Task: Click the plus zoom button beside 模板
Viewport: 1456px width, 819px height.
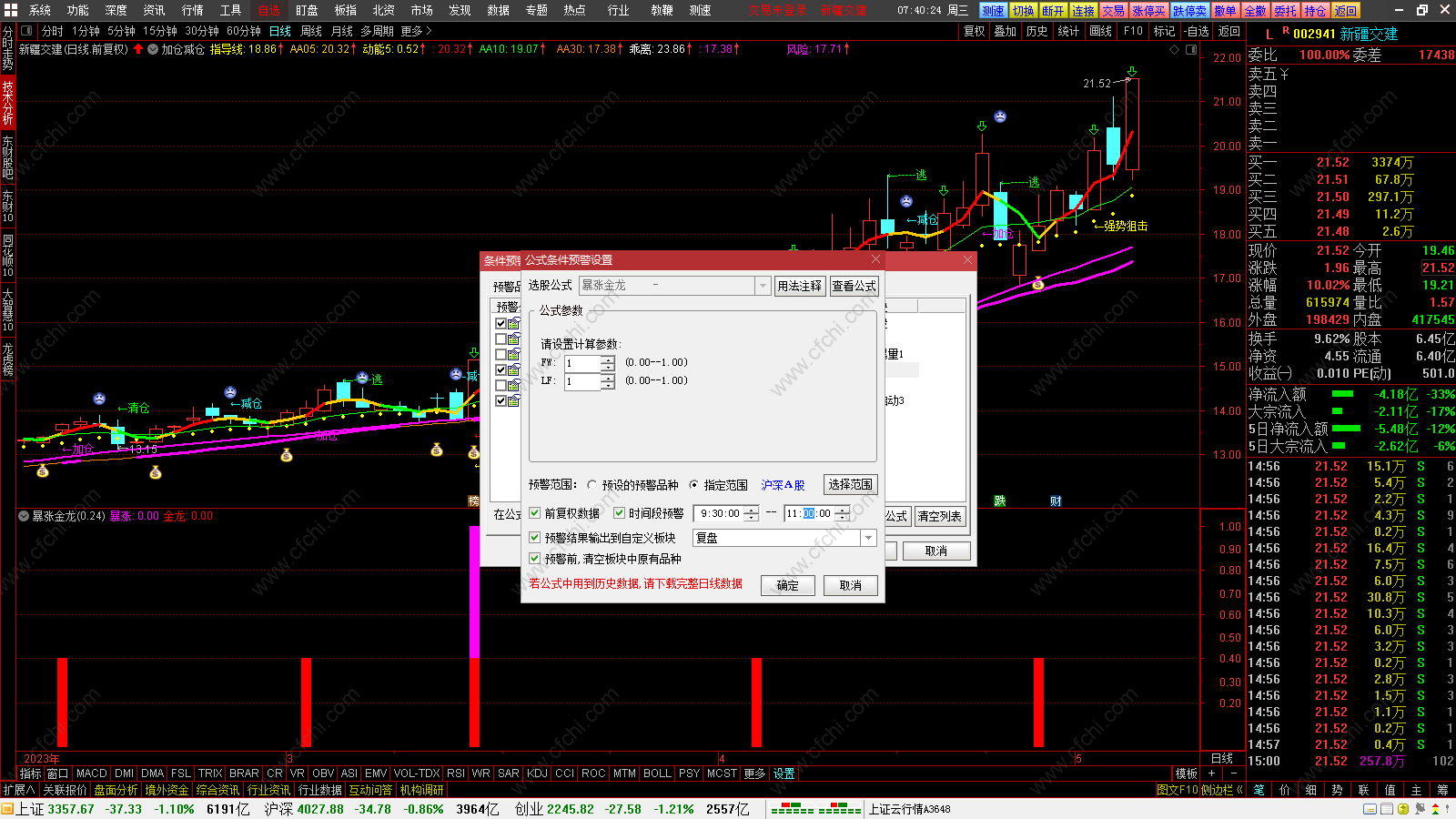Action: (x=1211, y=773)
